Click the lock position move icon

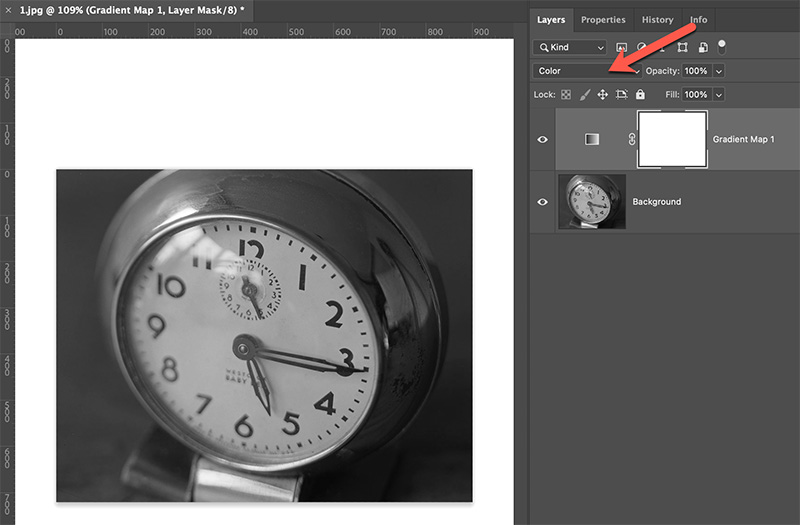pyautogui.click(x=603, y=95)
